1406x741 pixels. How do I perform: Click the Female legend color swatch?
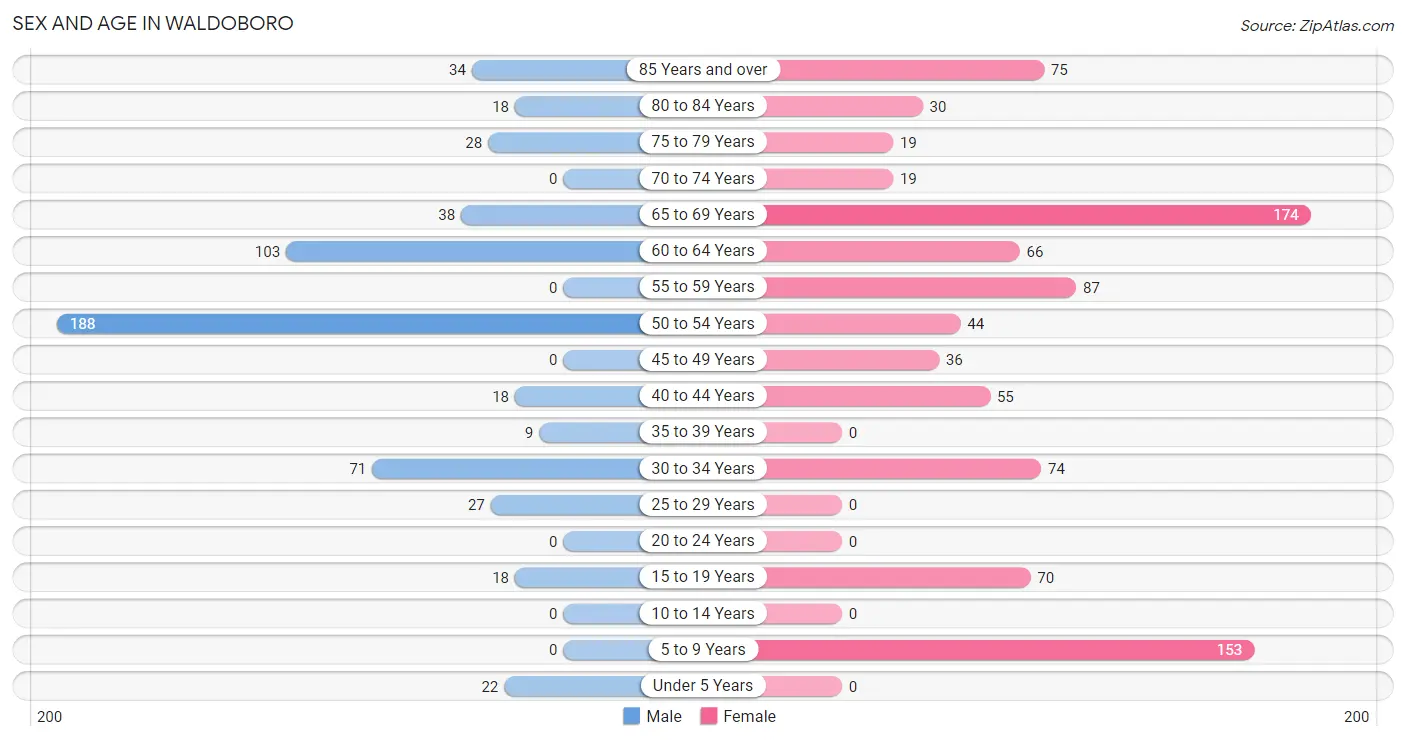pyautogui.click(x=709, y=716)
